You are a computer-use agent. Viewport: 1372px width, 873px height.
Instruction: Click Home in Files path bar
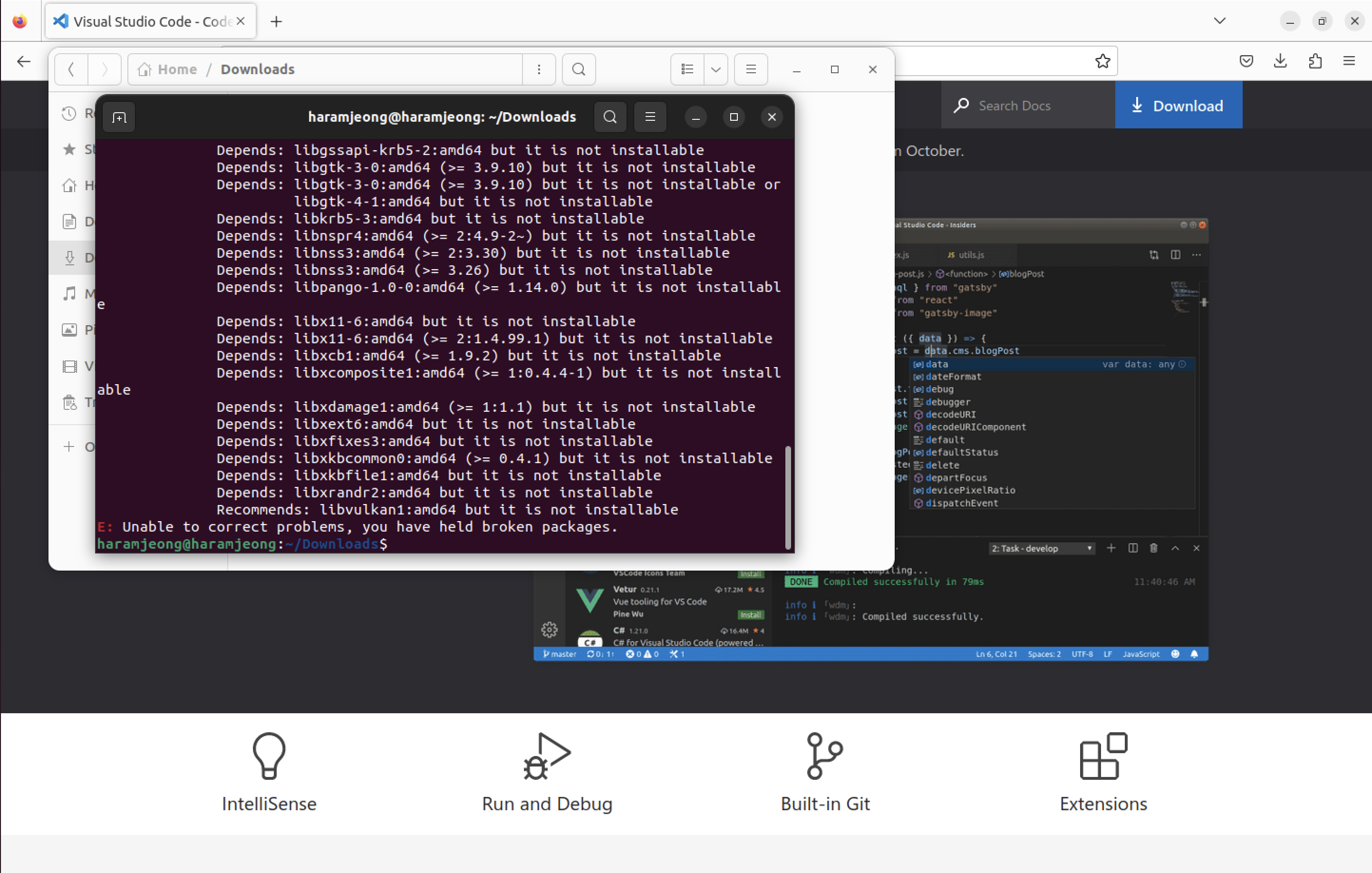(167, 69)
